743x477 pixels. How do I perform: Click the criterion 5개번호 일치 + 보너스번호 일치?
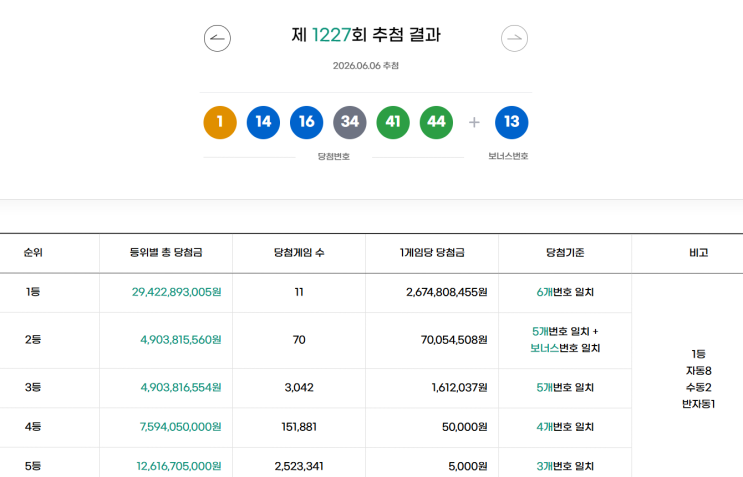pyautogui.click(x=565, y=340)
